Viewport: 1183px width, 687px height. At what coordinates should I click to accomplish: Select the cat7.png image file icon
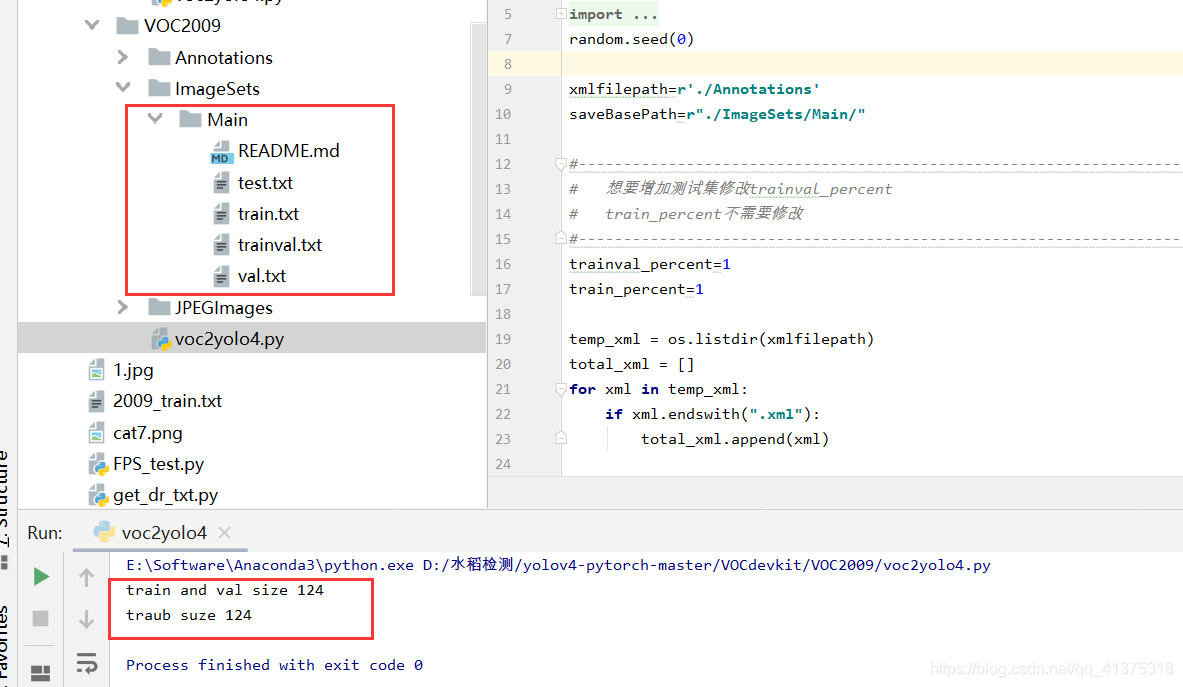point(97,433)
